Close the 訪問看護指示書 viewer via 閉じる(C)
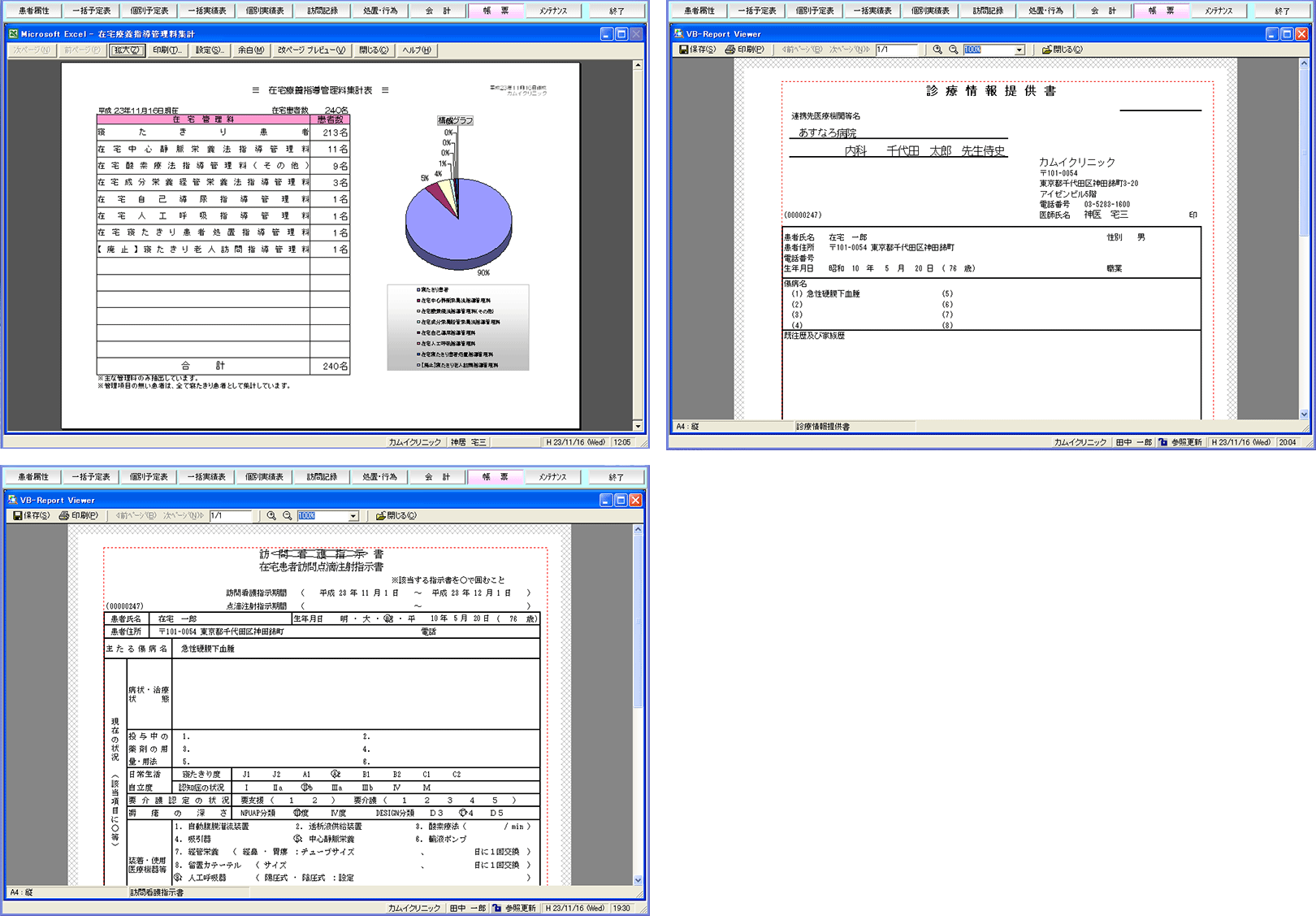Screen dimensions: 1316x916 click(x=396, y=516)
